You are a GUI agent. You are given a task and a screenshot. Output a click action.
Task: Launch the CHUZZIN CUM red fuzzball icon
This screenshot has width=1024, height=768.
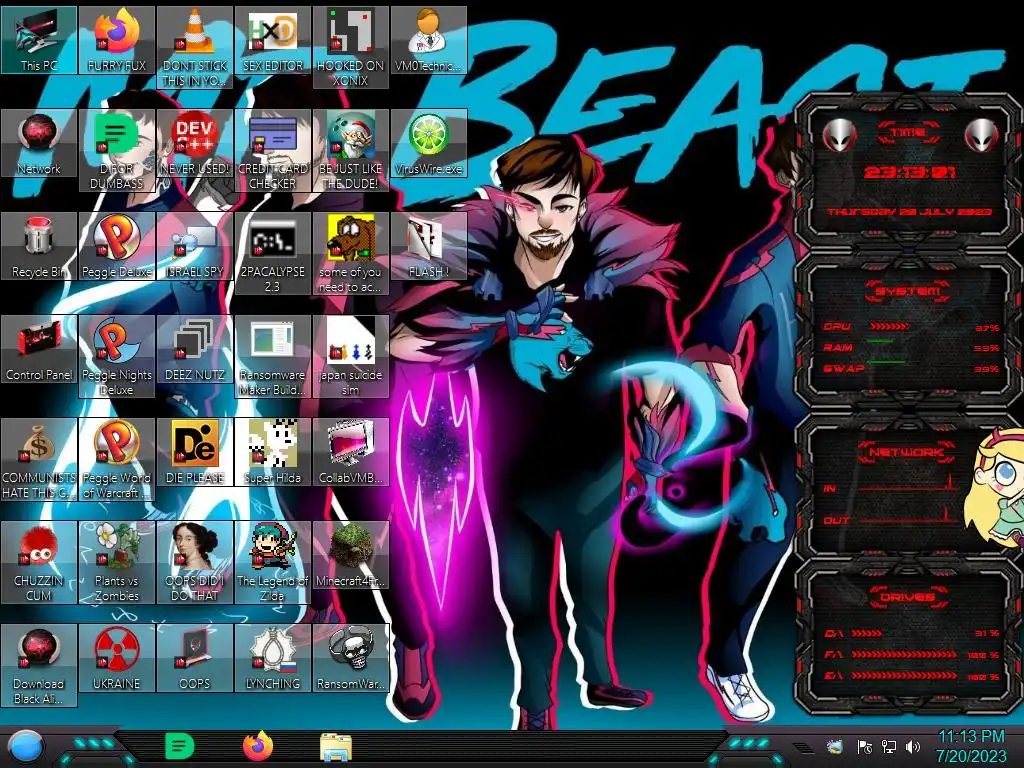point(39,562)
